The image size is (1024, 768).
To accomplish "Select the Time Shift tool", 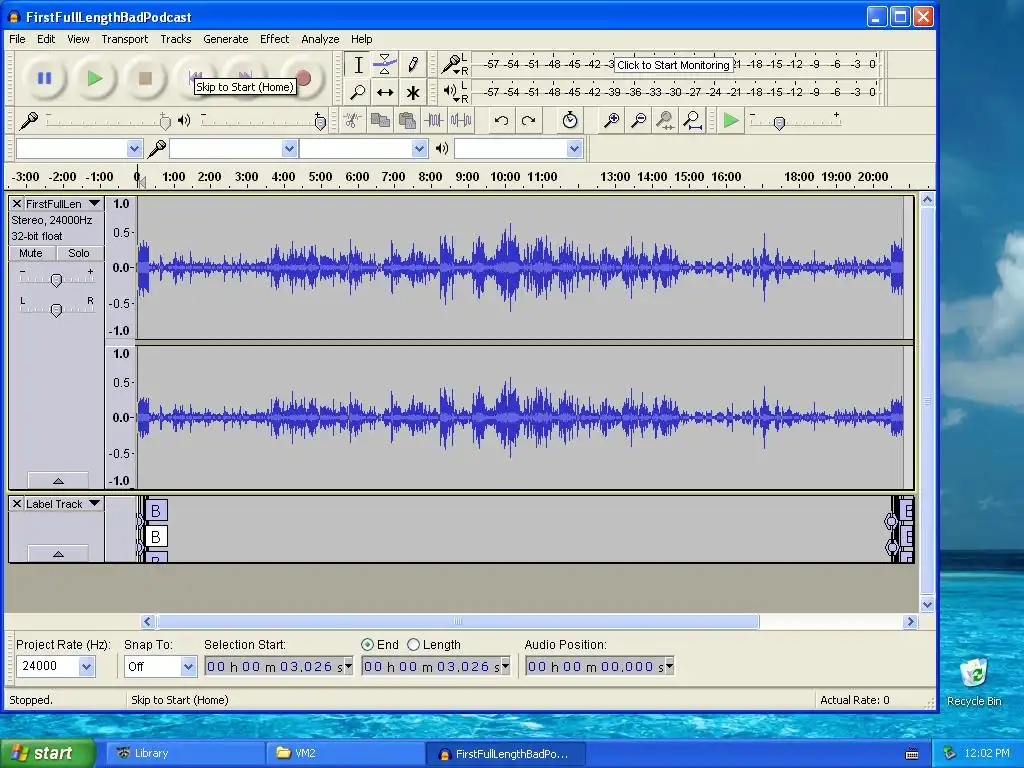I will tap(385, 92).
